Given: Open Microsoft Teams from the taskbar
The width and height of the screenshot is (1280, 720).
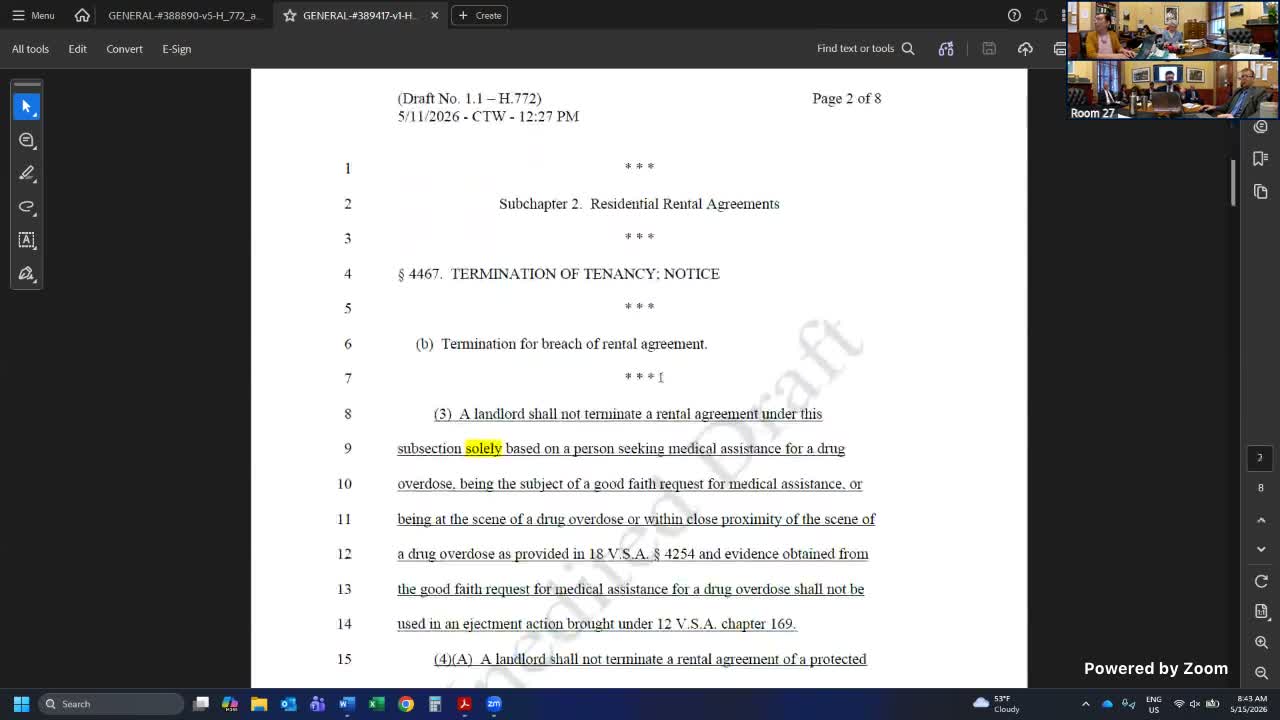Looking at the screenshot, I should click(x=317, y=704).
